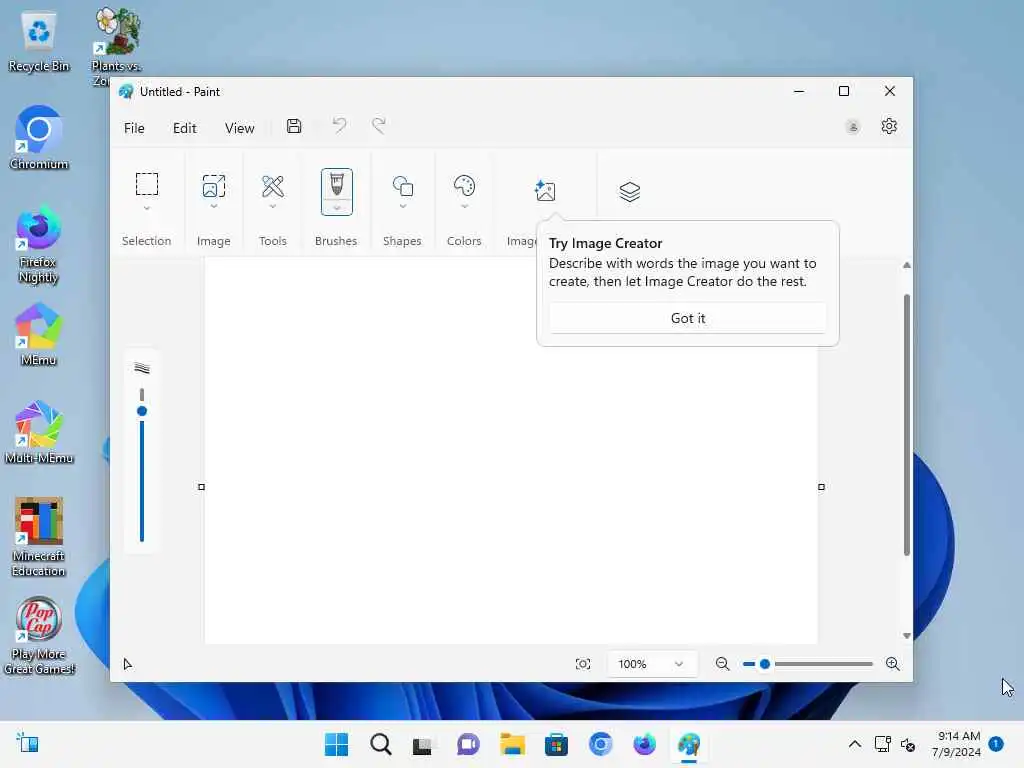
Task: Click the brush size vertical slider handle
Action: click(142, 411)
